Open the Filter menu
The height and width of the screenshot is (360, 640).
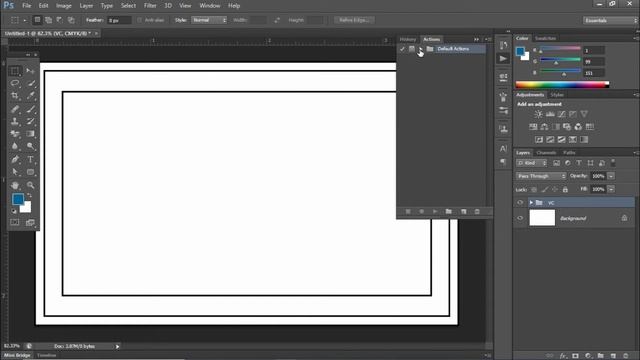click(x=150, y=6)
